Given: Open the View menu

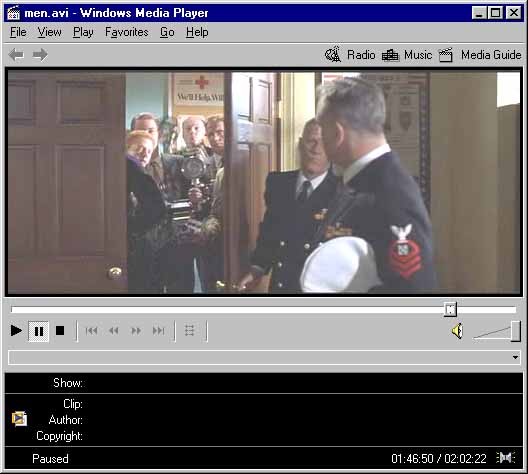Looking at the screenshot, I should click(50, 32).
